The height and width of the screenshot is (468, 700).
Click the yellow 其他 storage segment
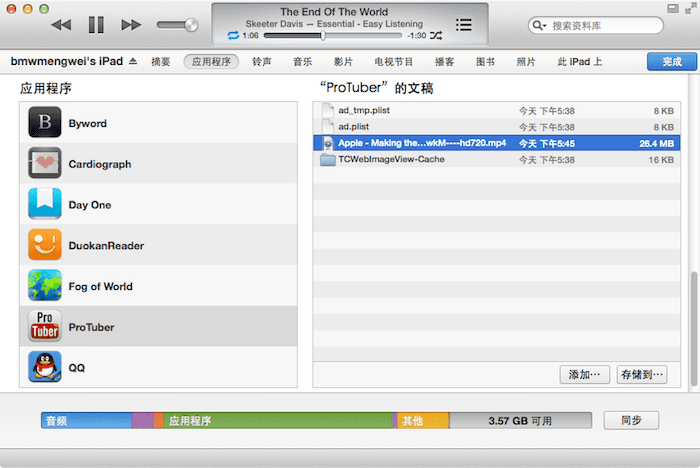click(423, 421)
